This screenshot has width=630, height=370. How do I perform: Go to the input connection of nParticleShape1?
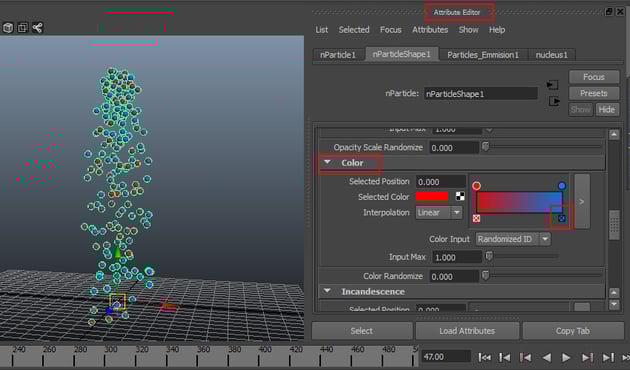tap(553, 85)
